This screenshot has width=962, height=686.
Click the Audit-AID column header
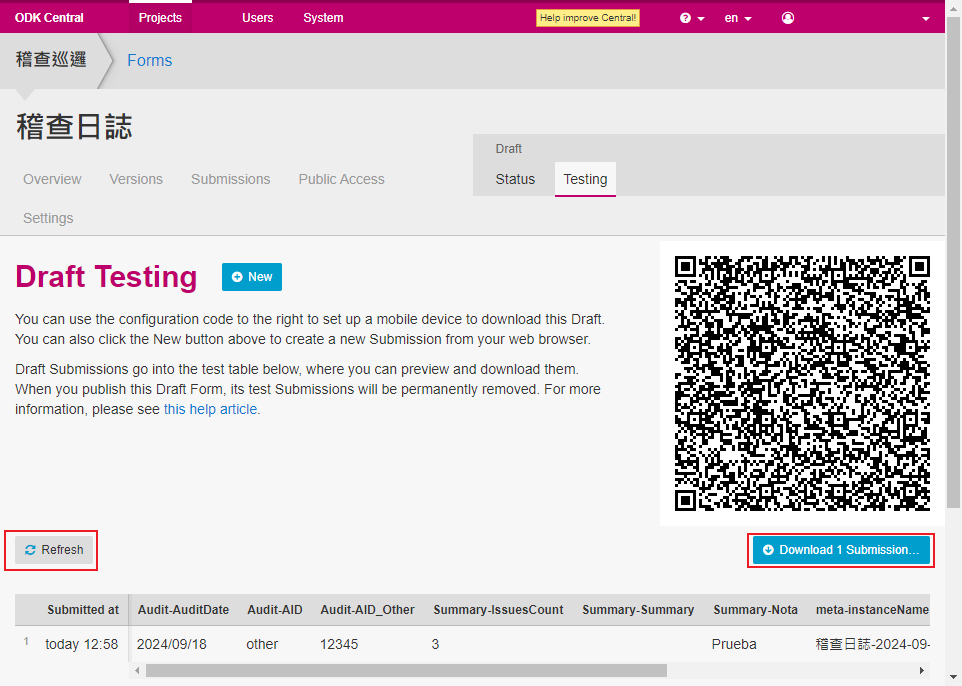275,610
